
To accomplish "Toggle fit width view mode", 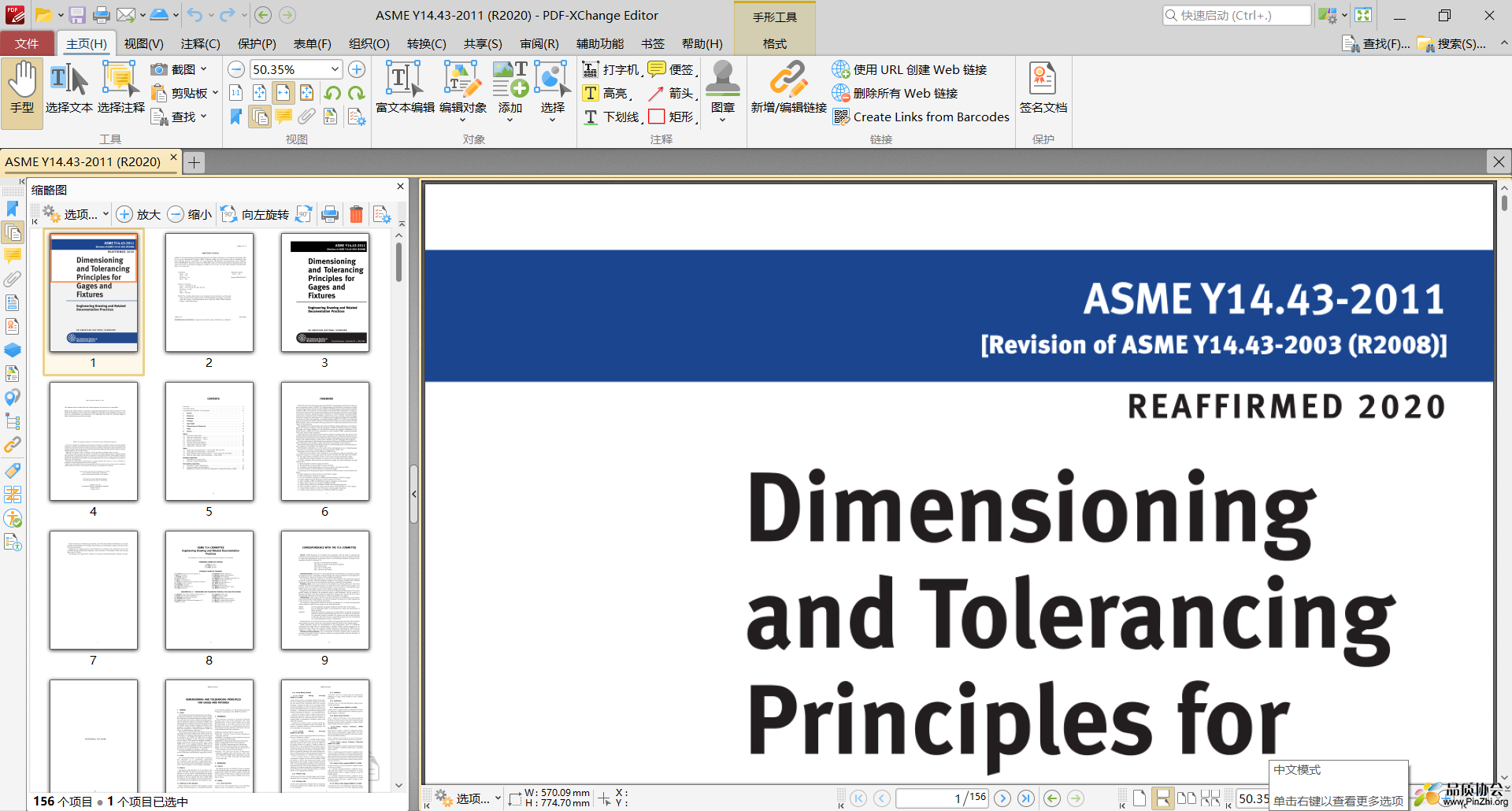I will coord(283,93).
